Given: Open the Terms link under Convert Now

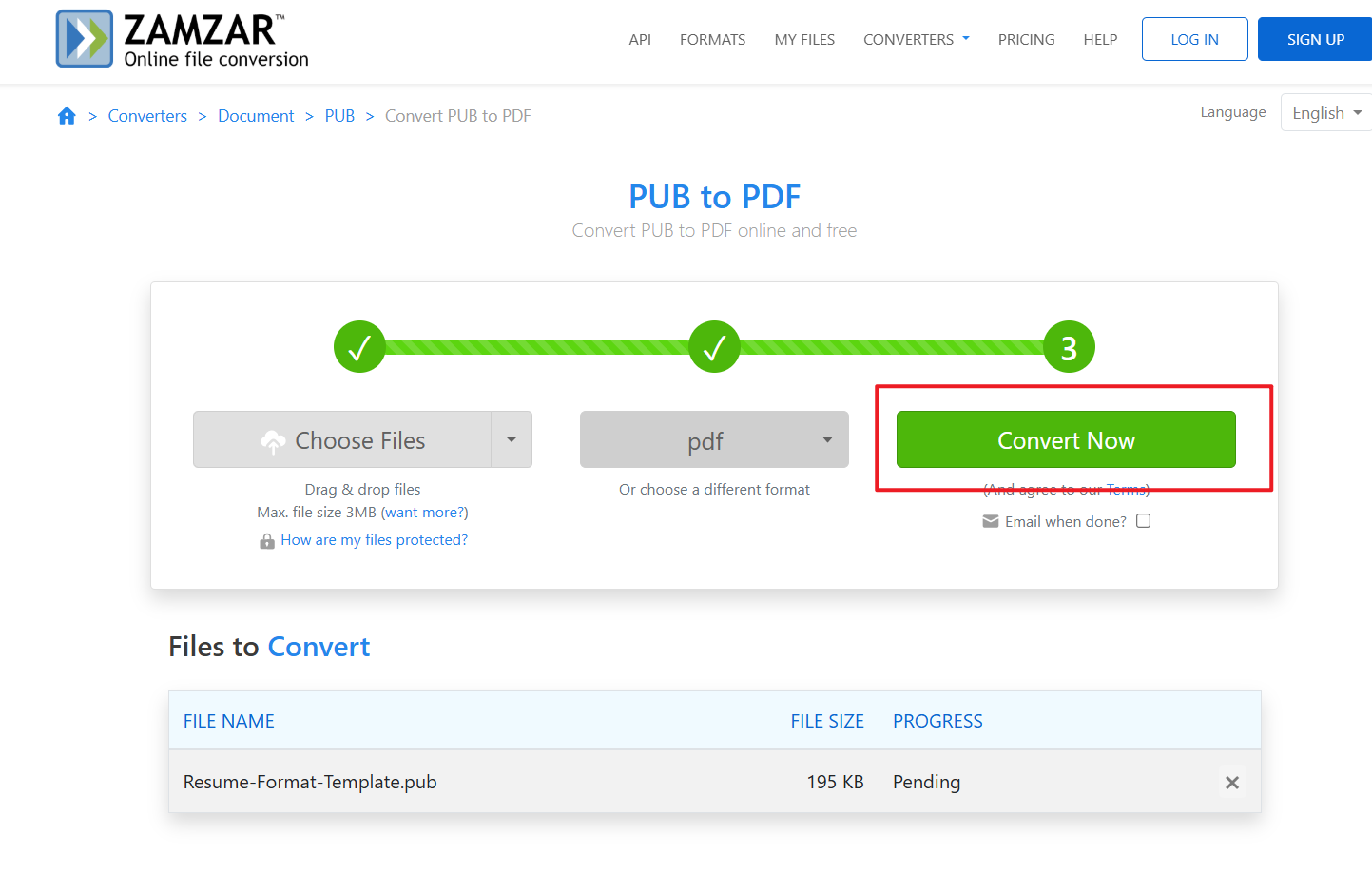Looking at the screenshot, I should 1126,490.
